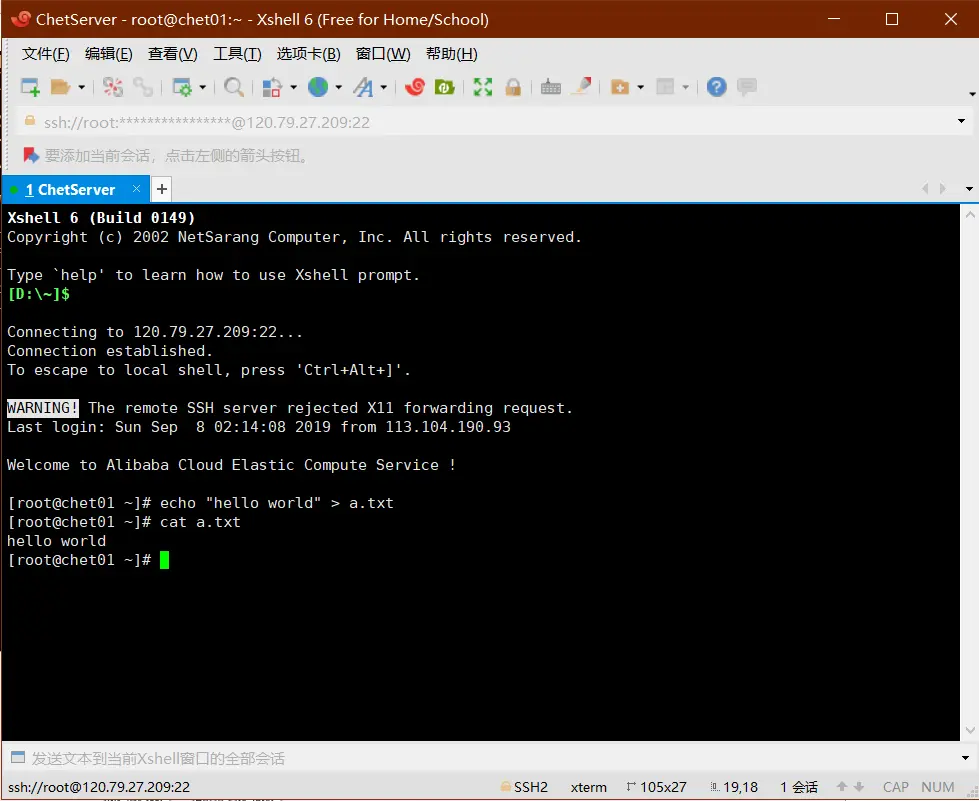This screenshot has width=979, height=801.
Task: Expand the Open folder dropdown arrow
Action: (x=82, y=87)
